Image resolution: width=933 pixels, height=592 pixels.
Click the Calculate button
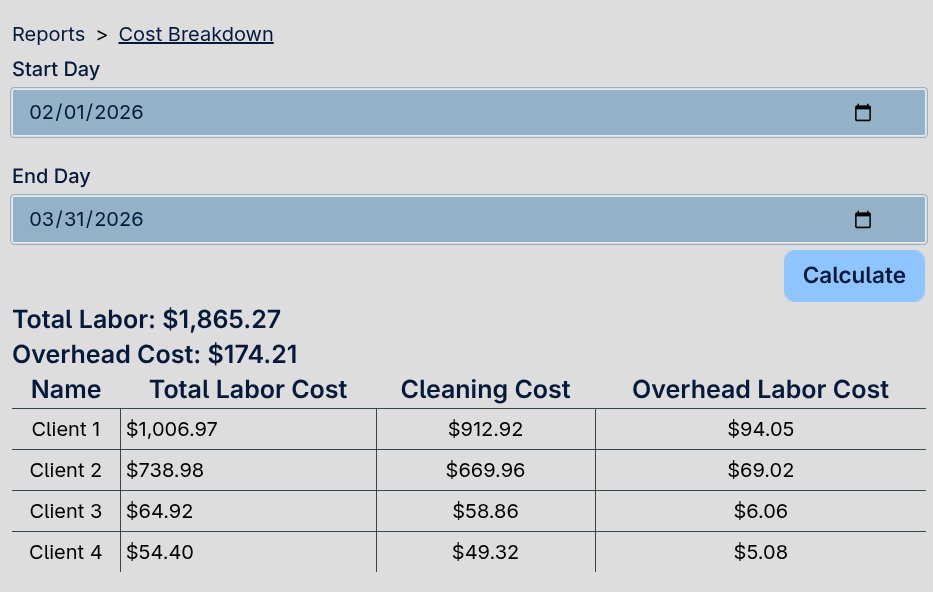[854, 276]
